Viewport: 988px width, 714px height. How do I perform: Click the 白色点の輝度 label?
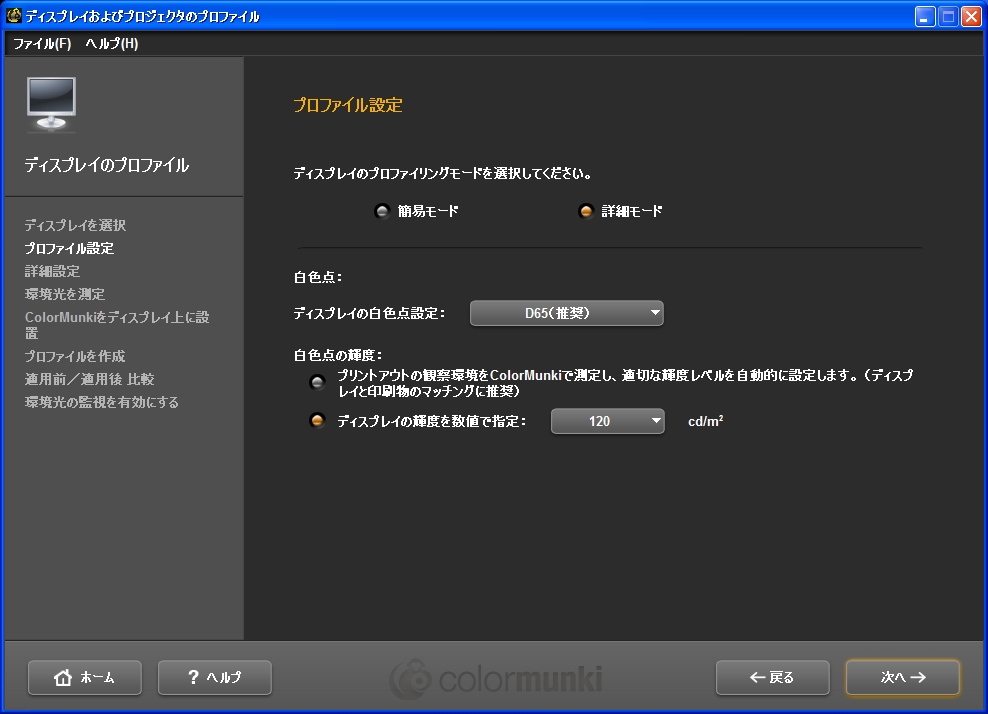coord(338,355)
